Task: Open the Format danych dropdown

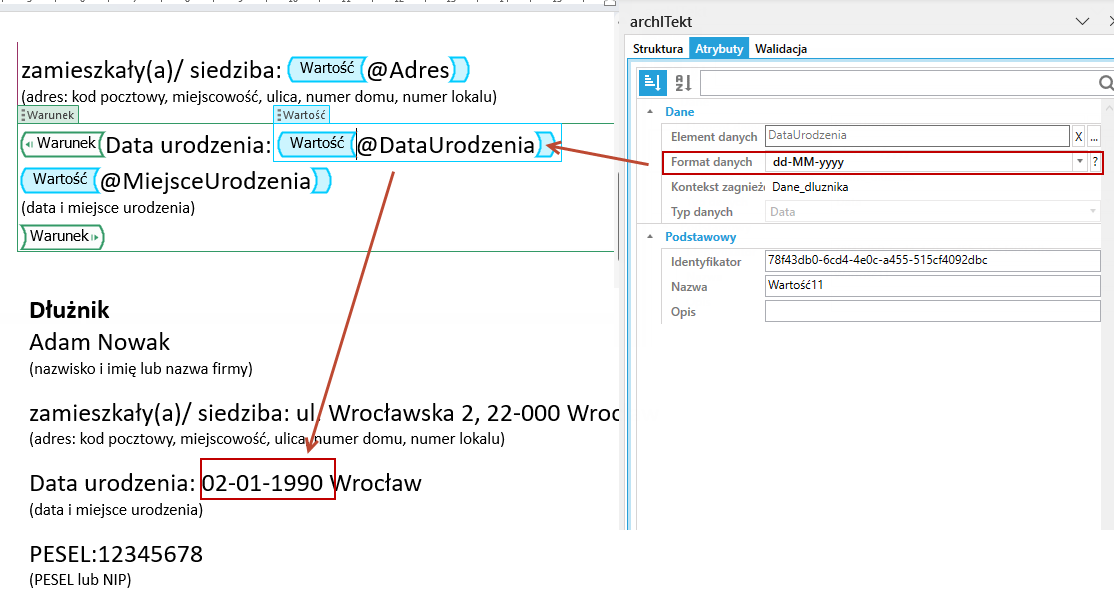Action: tap(1080, 162)
